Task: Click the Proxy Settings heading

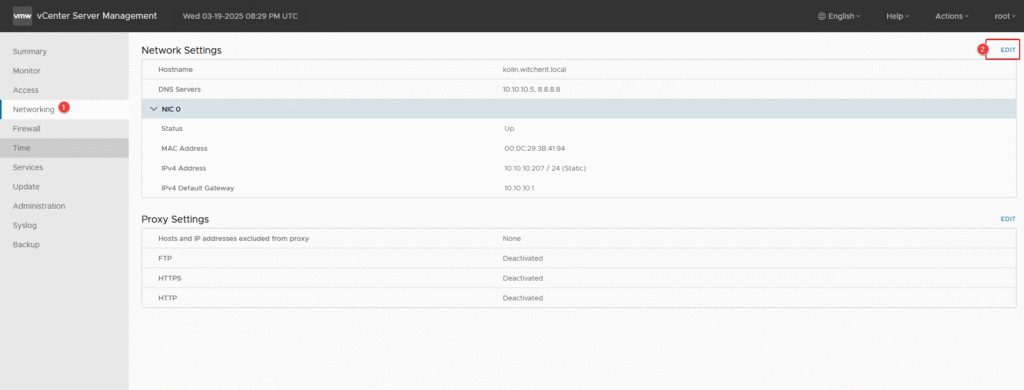Action: point(175,219)
